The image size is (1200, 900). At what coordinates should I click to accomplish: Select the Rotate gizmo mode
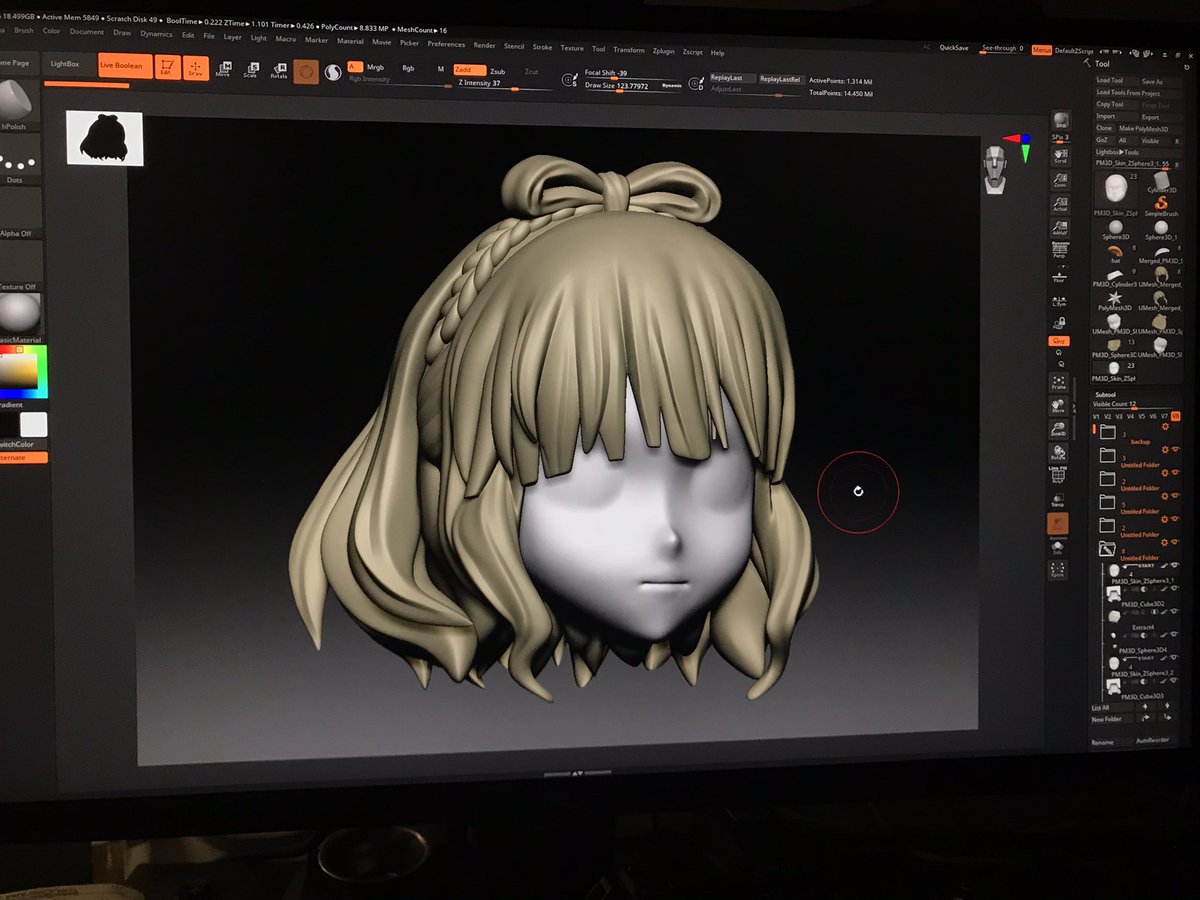tap(278, 71)
